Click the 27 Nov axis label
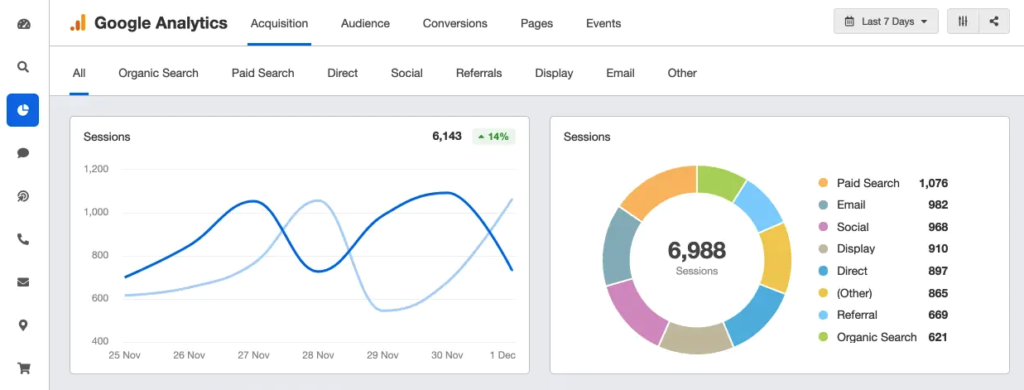The height and width of the screenshot is (390, 1024). (x=253, y=355)
